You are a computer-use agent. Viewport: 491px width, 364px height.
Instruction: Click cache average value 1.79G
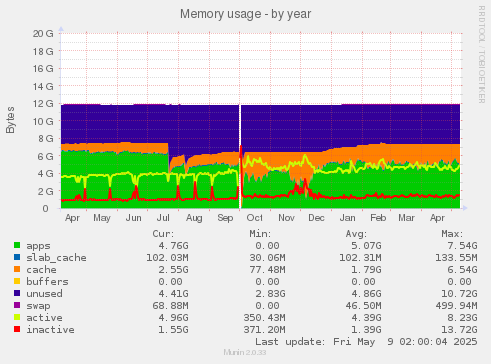pyautogui.click(x=366, y=270)
